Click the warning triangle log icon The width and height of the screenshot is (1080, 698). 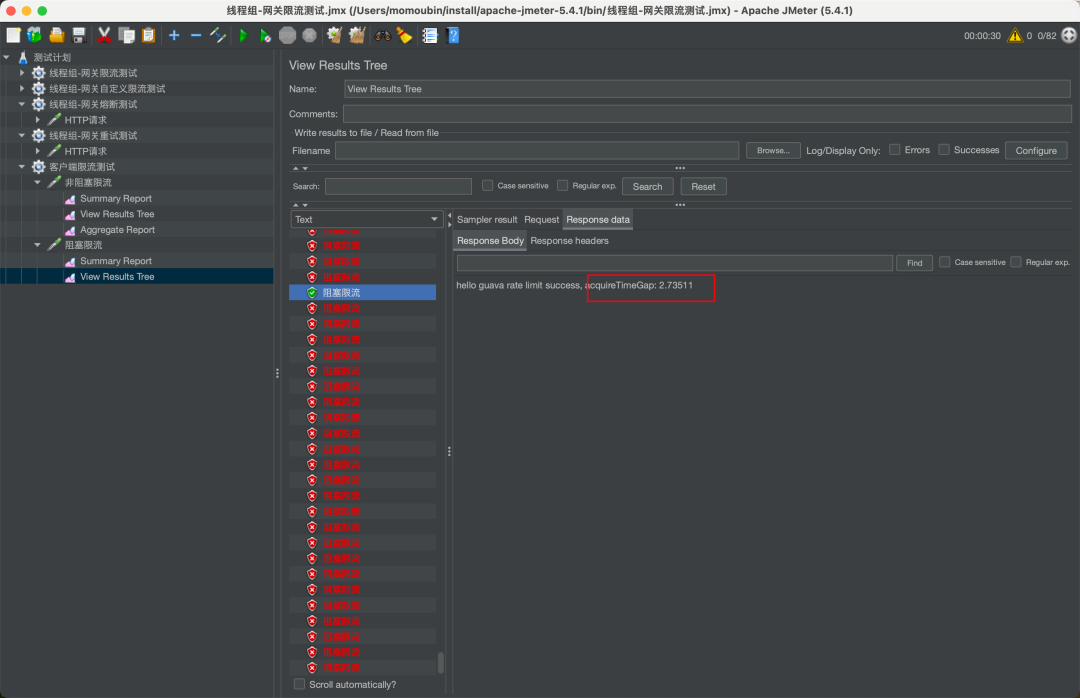(1015, 35)
